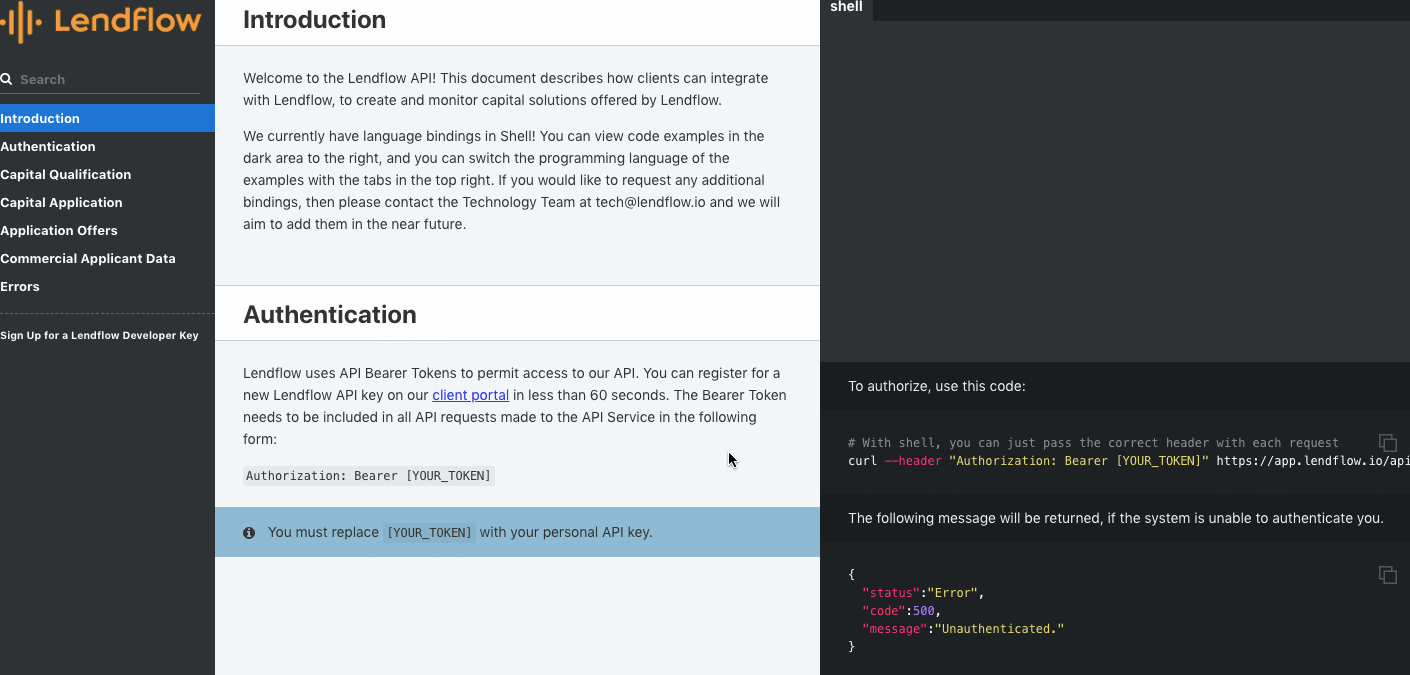Copy the Unauthenticated JSON response snippet
Viewport: 1410px width, 675px height.
pos(1388,574)
